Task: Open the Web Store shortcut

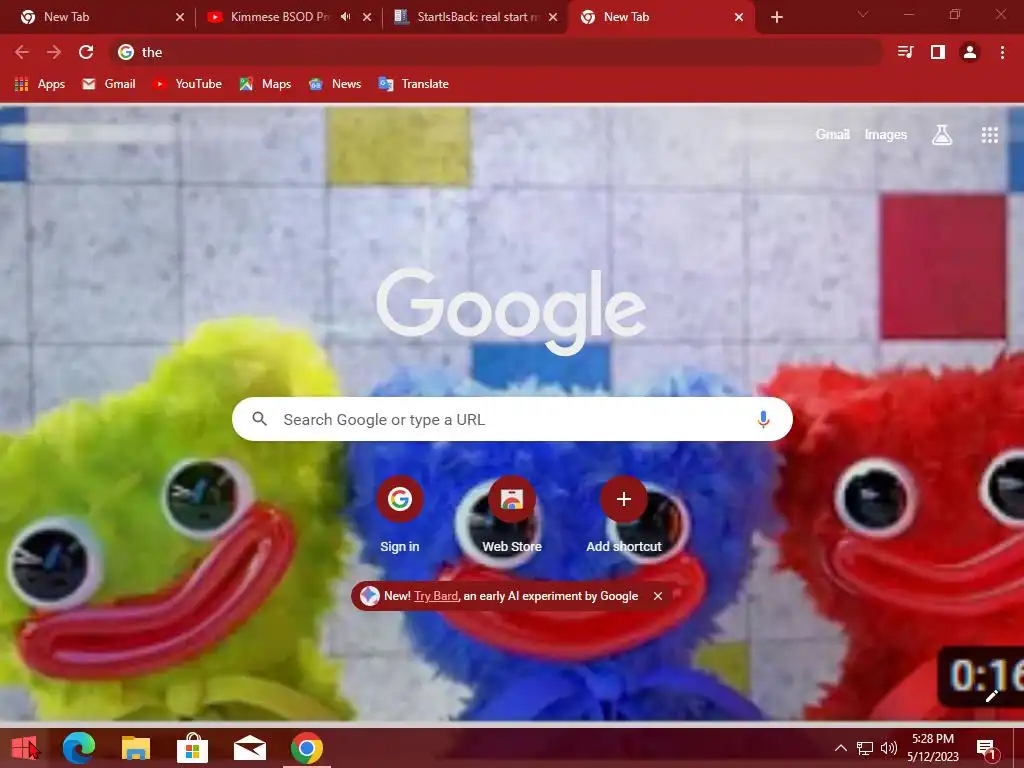Action: [512, 516]
